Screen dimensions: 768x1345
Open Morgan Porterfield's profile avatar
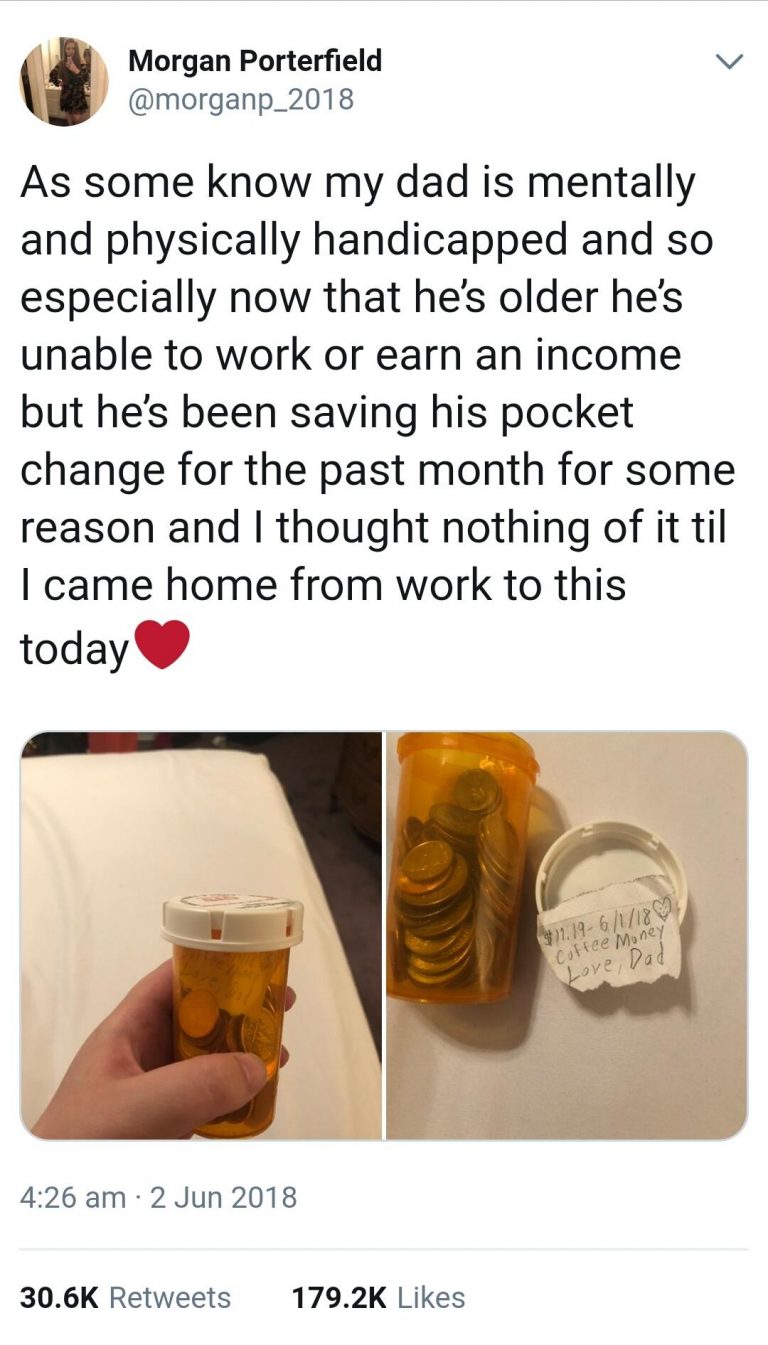pyautogui.click(x=64, y=81)
